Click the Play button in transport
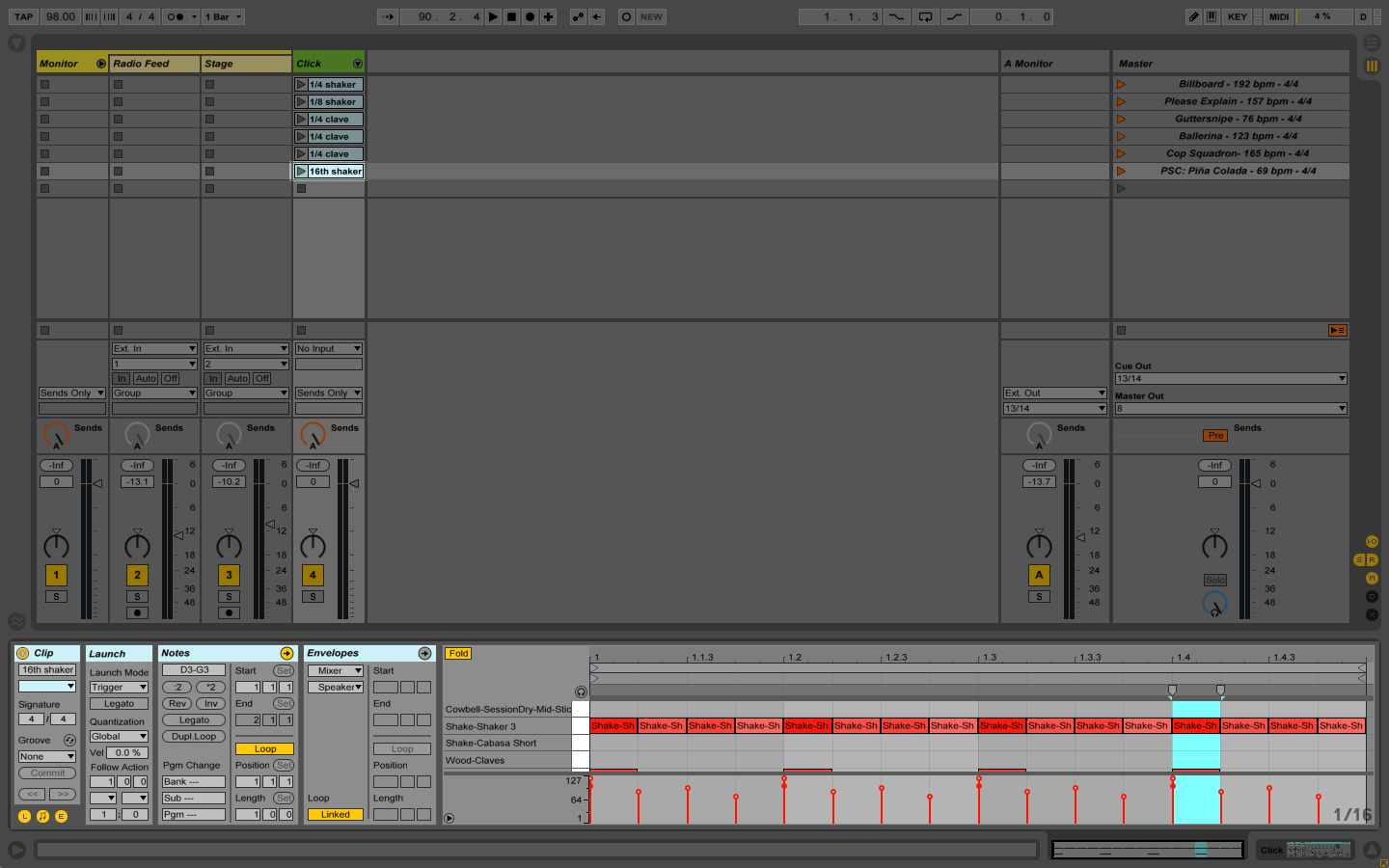Image resolution: width=1389 pixels, height=868 pixels. coord(493,16)
